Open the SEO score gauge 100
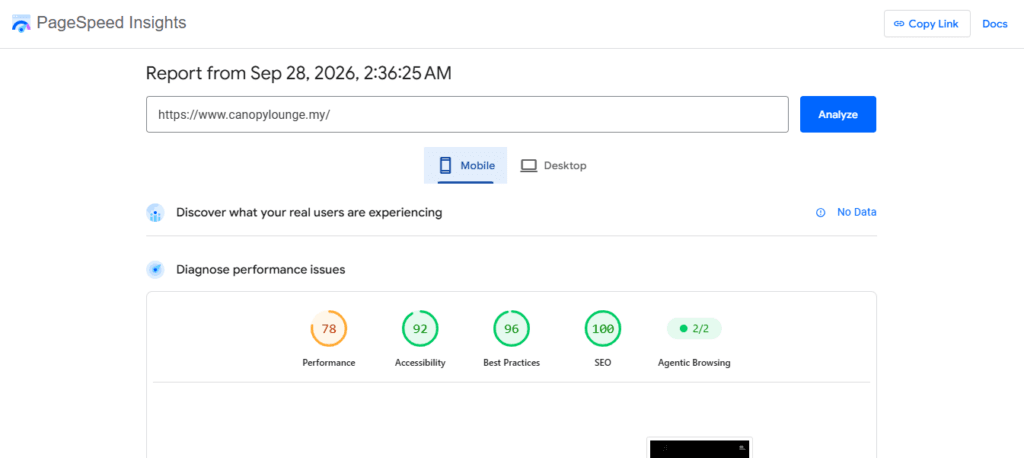The image size is (1024, 458). tap(603, 329)
